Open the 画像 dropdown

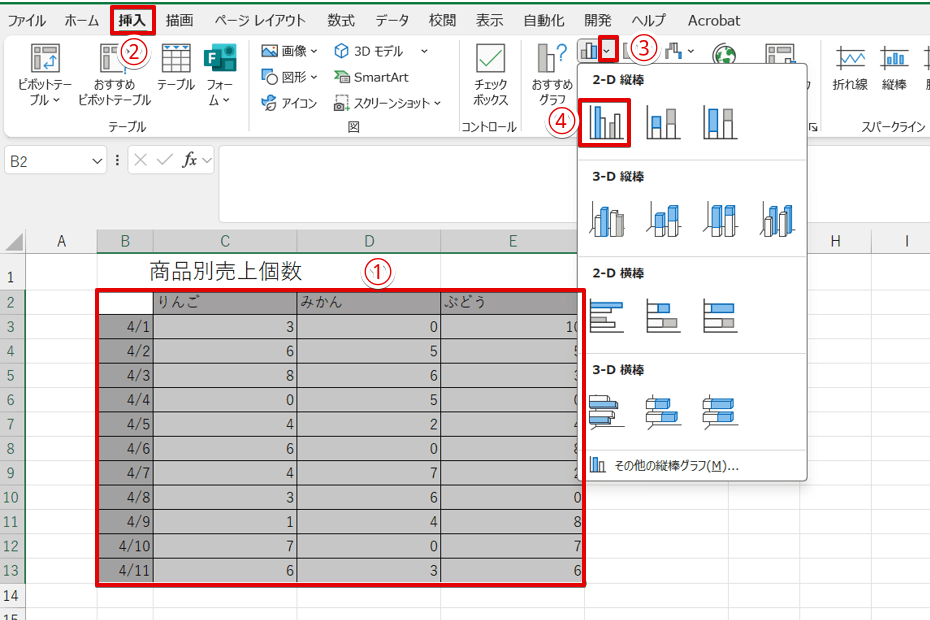tap(289, 51)
